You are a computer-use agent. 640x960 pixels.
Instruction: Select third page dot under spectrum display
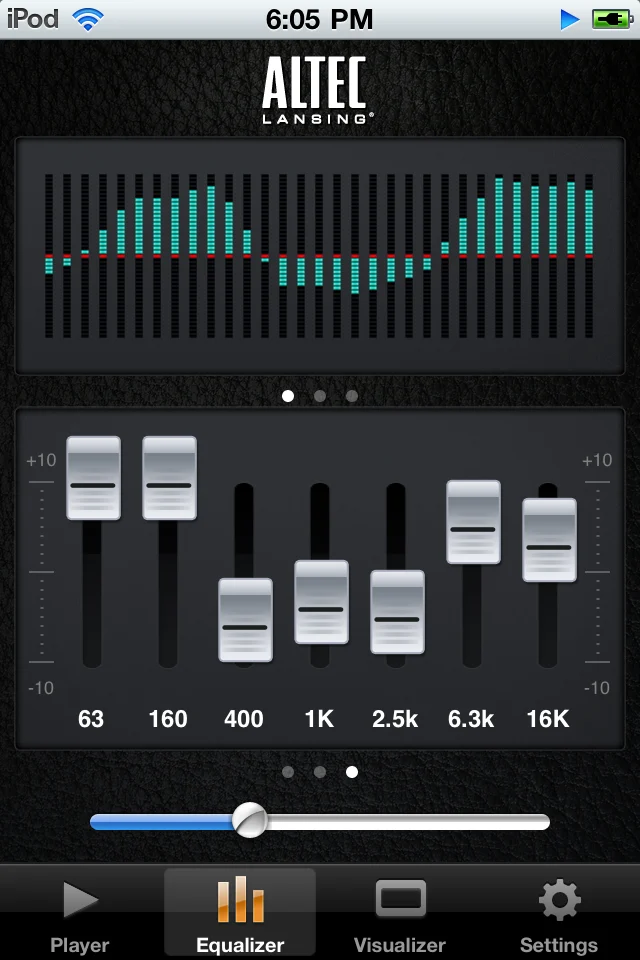pos(352,396)
